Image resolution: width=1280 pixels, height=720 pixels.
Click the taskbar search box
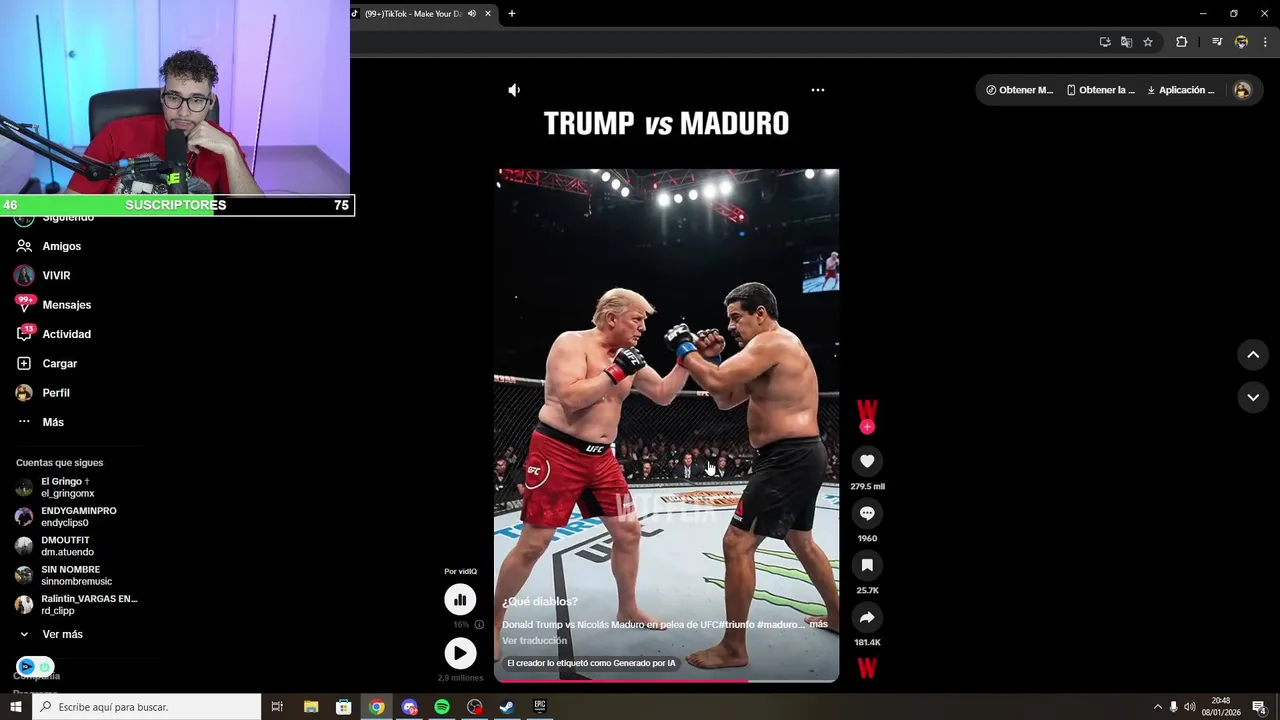[146, 707]
